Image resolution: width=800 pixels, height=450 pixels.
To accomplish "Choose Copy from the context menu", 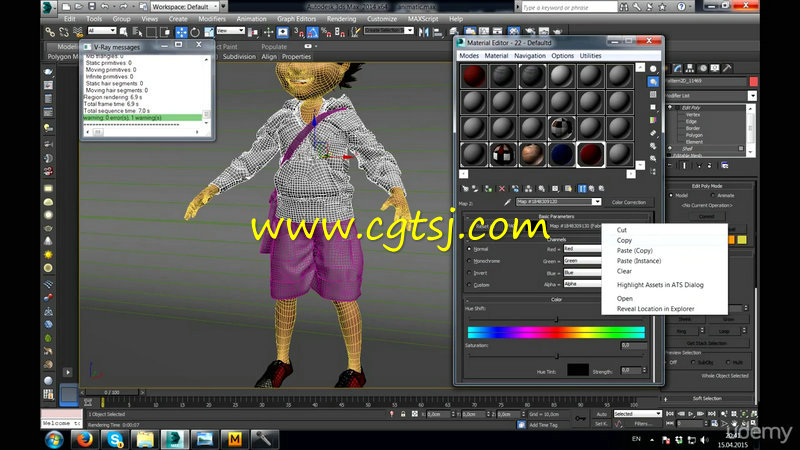I will pyautogui.click(x=624, y=240).
